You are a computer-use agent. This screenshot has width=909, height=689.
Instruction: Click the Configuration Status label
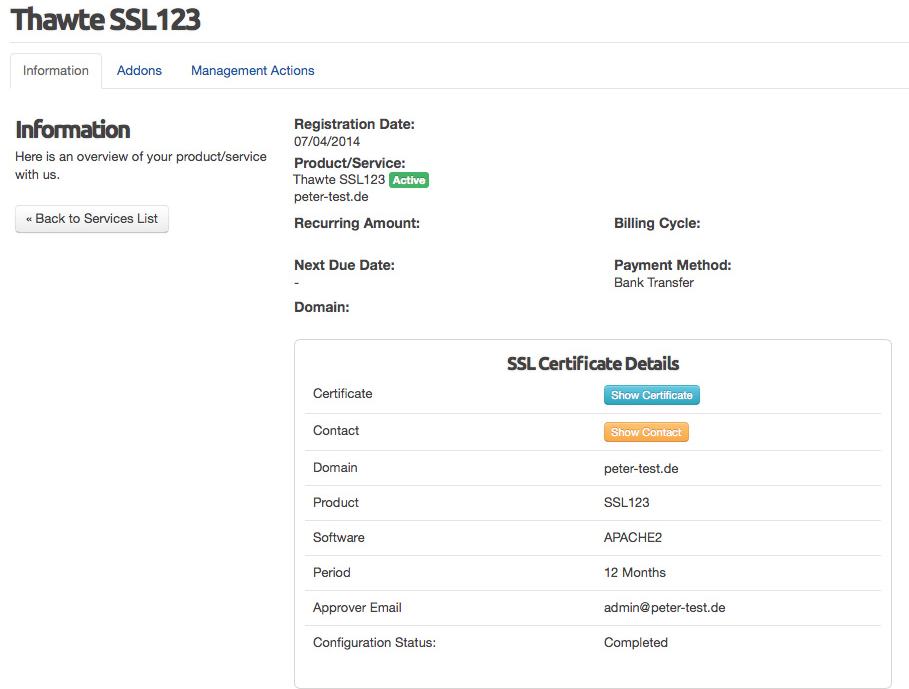coord(374,643)
